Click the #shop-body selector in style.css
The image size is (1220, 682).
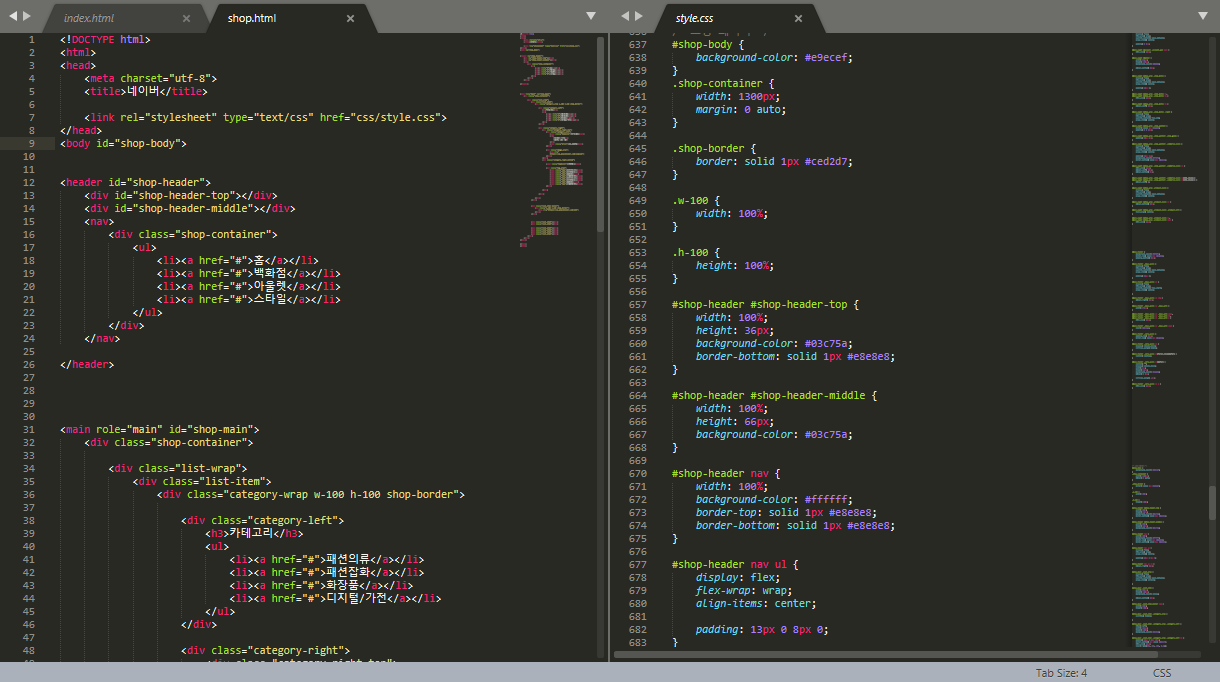point(703,45)
